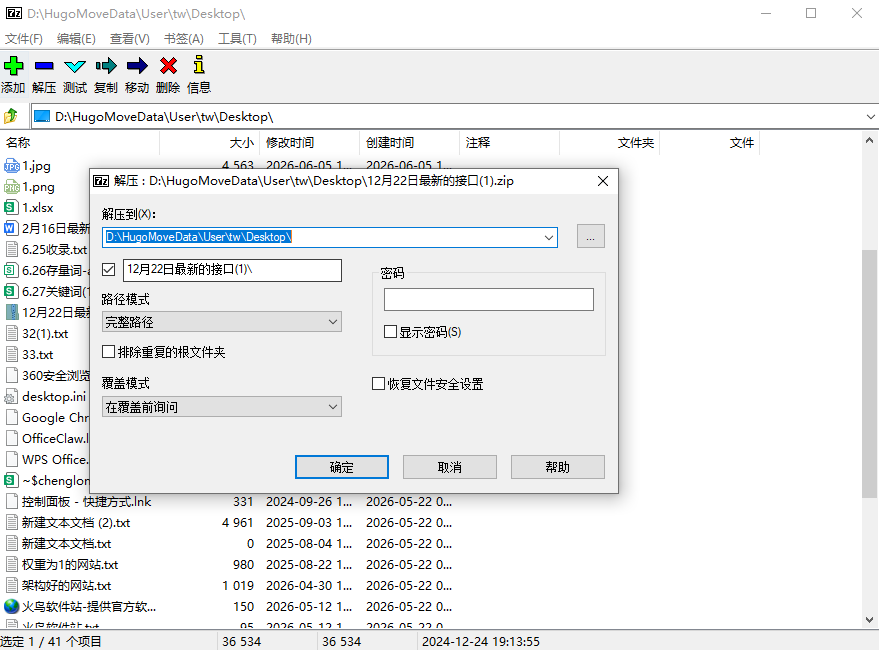
Task: Select the 360安全浏览 file icon
Action: (x=11, y=375)
